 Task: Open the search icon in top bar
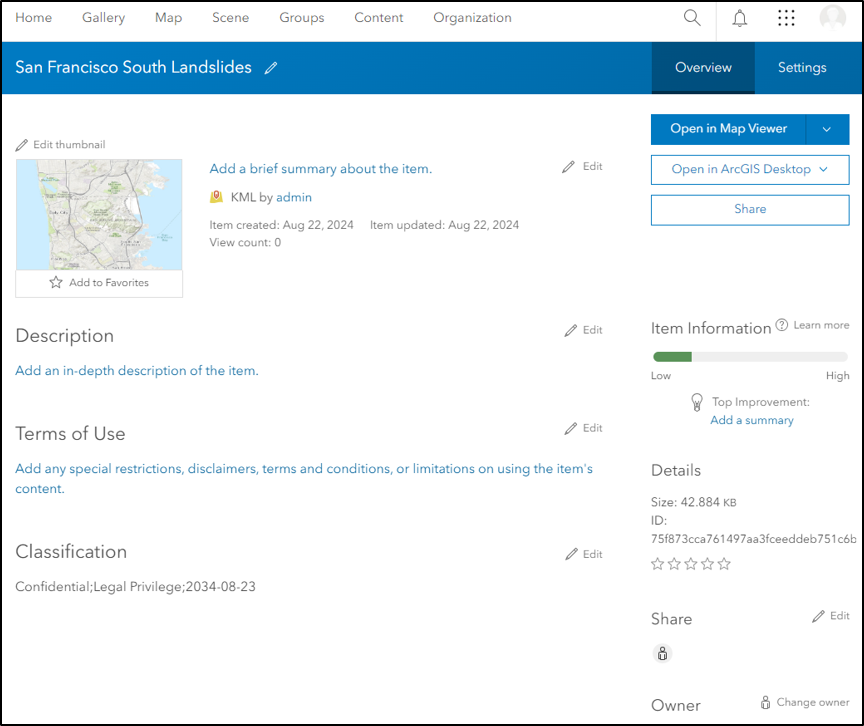(x=691, y=17)
